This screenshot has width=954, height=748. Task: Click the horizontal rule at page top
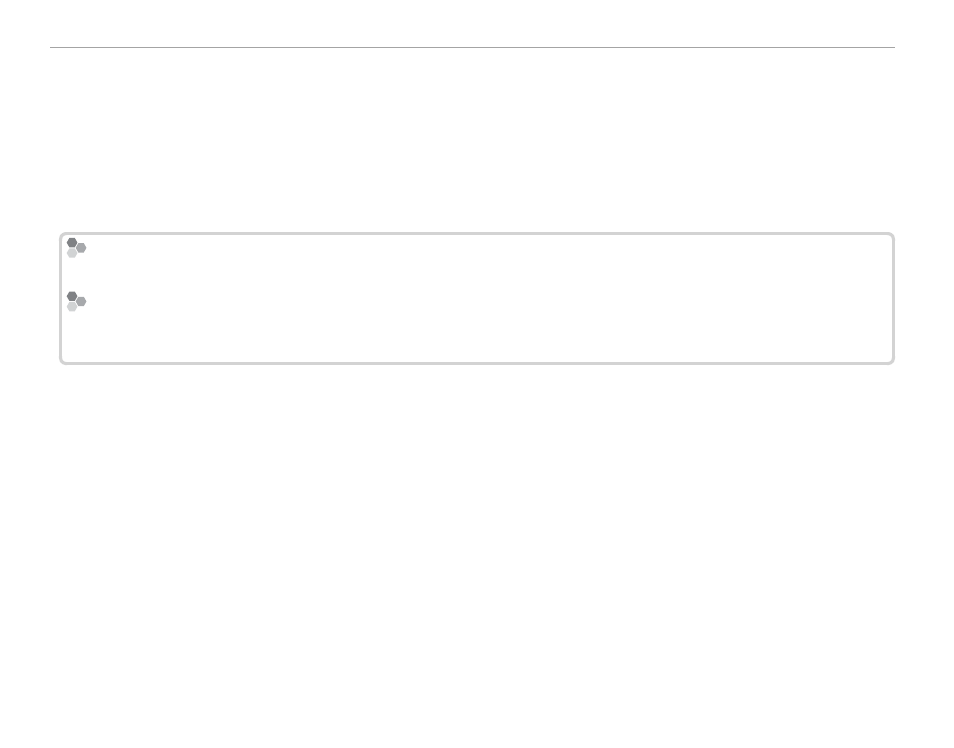[x=472, y=47]
